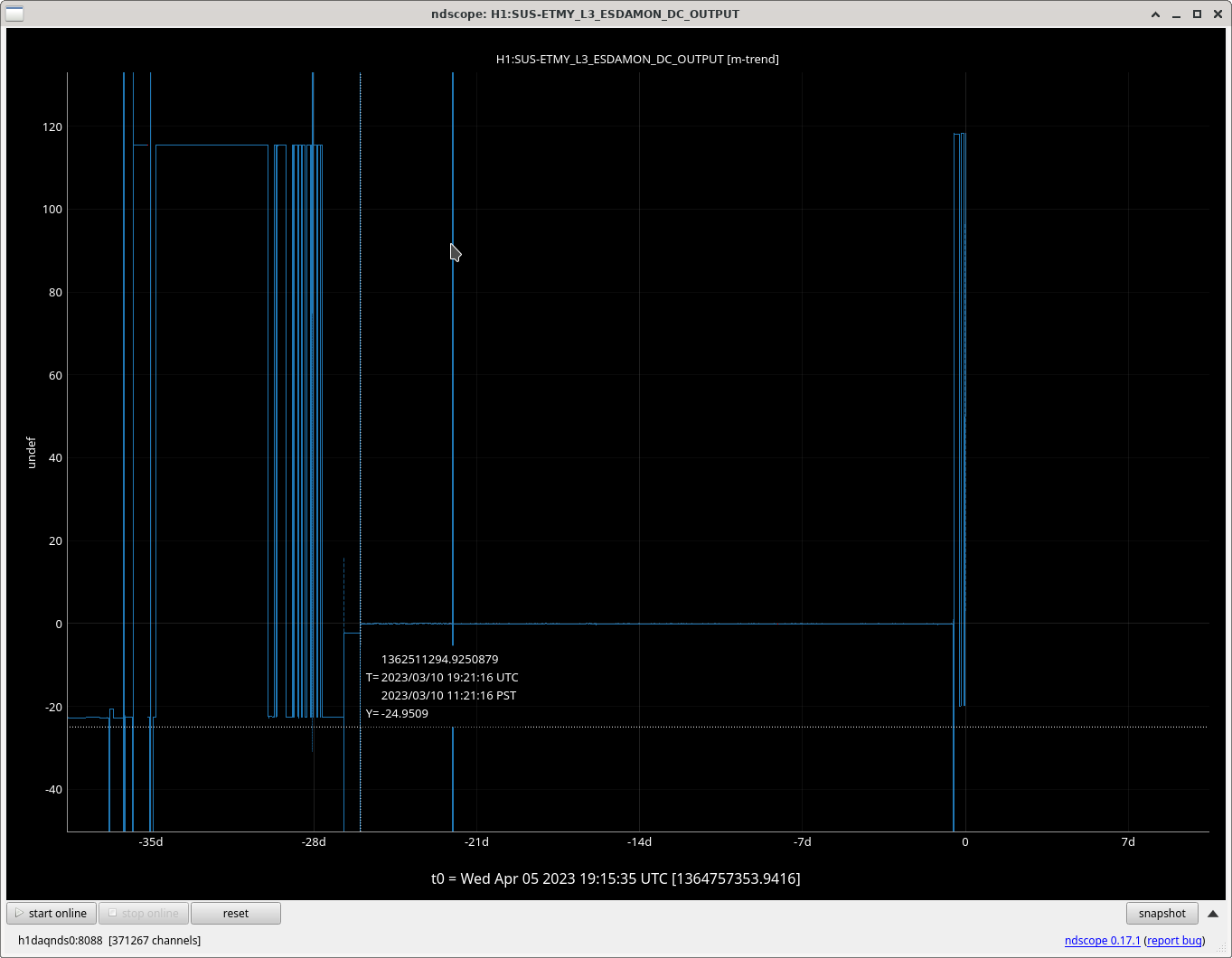Minimize the ndscope window
This screenshot has height=958, width=1232.
[x=1176, y=14]
